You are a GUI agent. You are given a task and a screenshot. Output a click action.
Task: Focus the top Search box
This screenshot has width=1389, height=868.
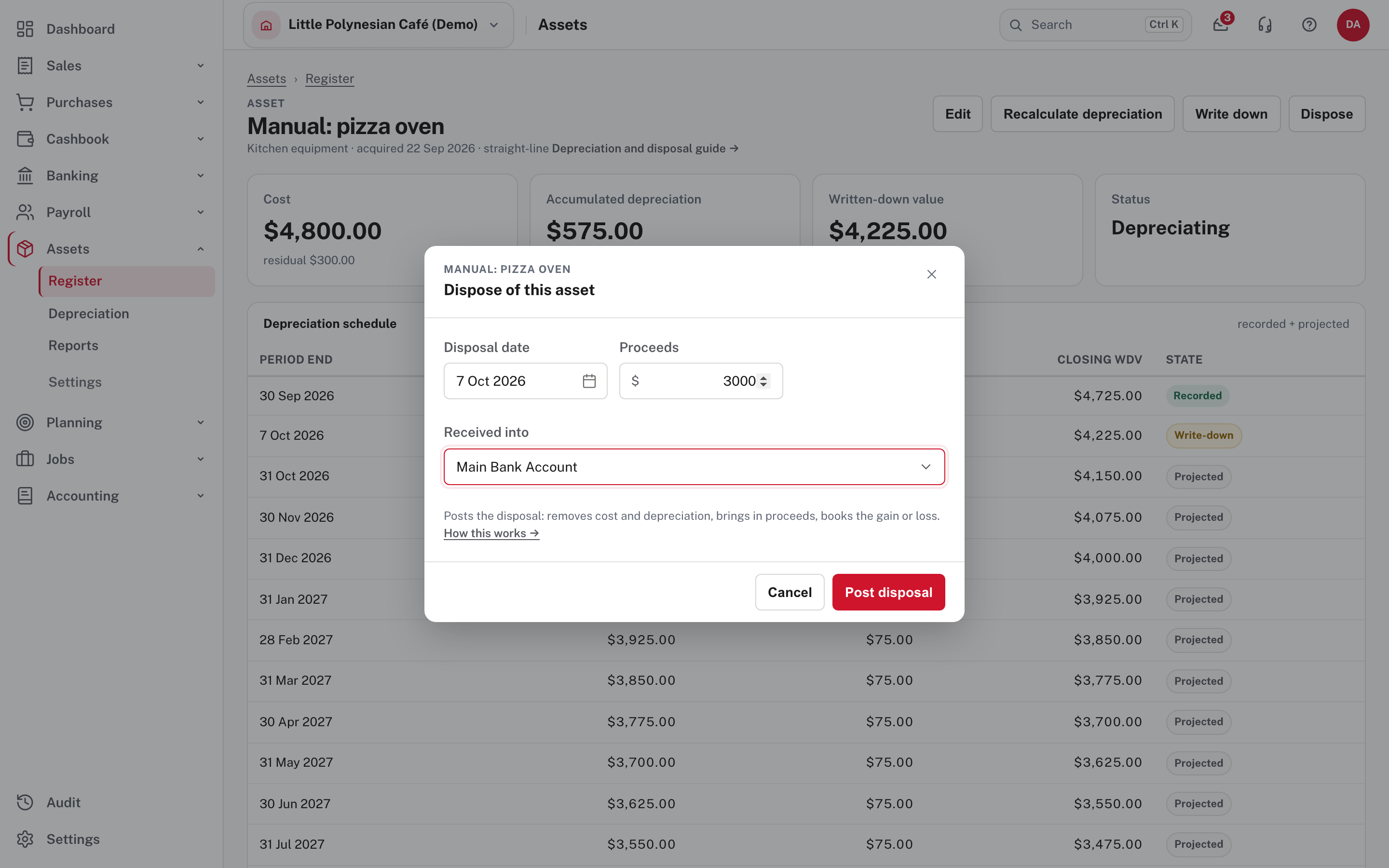1095,25
